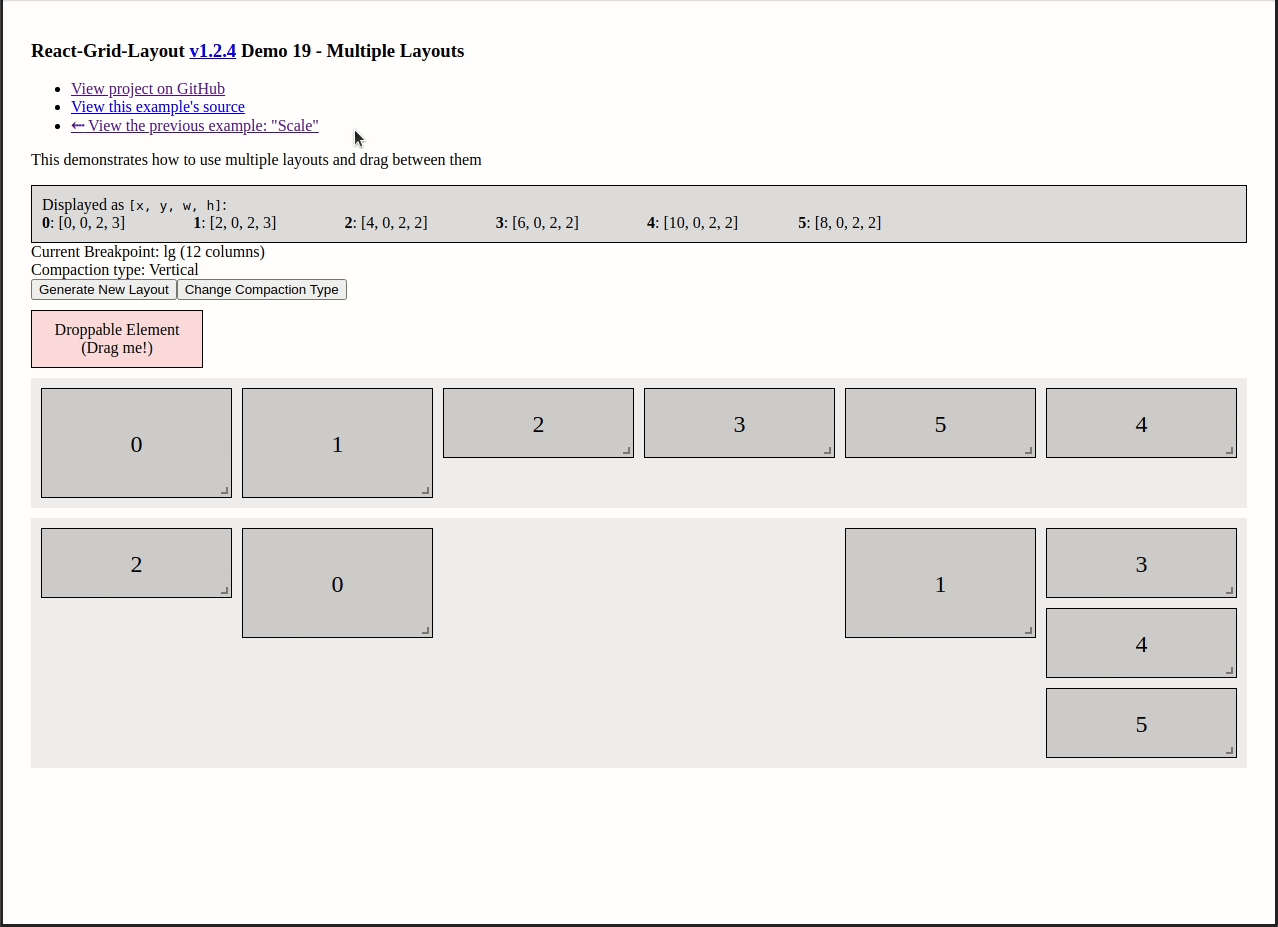
Task: Open the v1.2.4 version link
Action: click(212, 51)
